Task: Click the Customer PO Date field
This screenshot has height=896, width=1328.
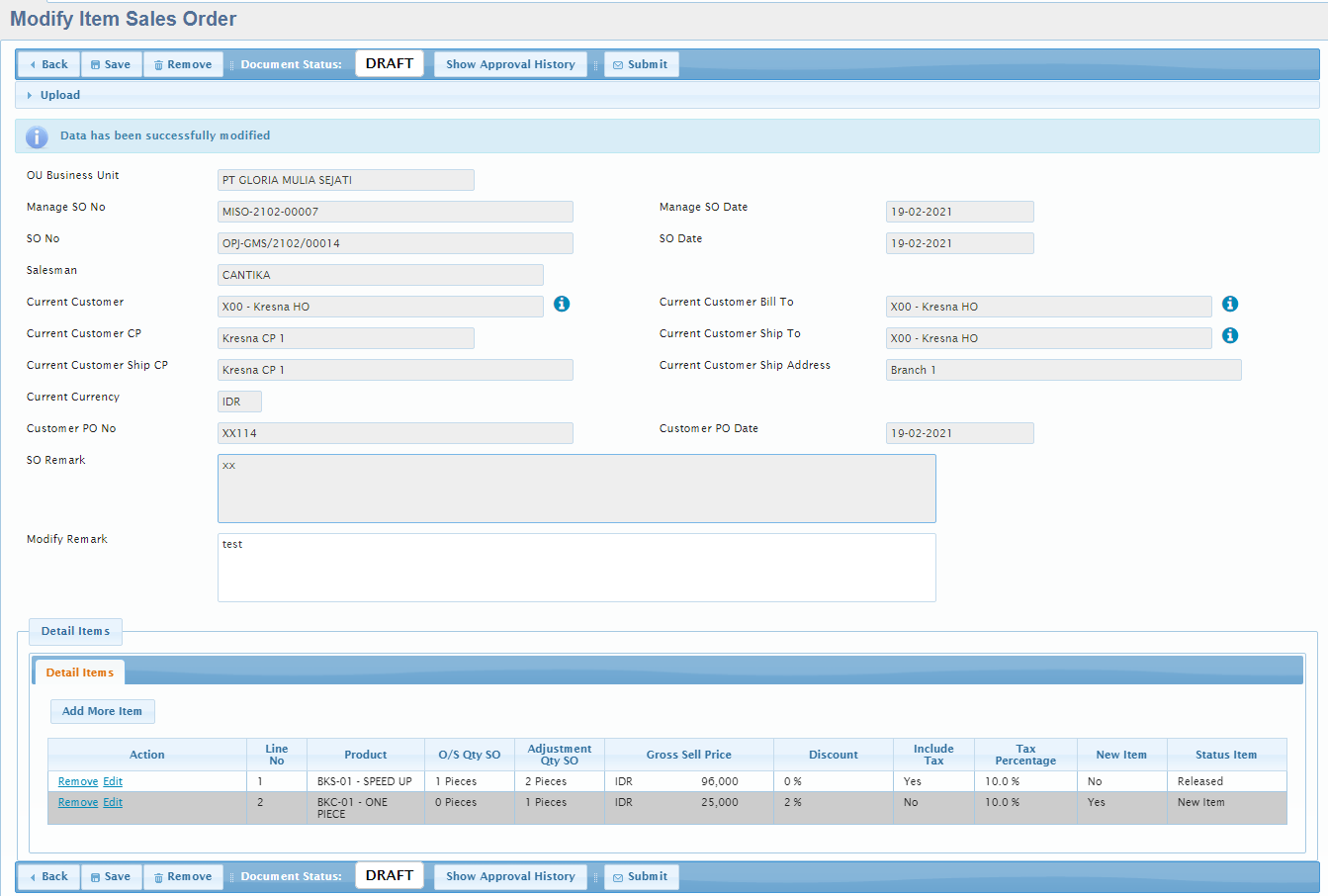Action: coord(959,433)
